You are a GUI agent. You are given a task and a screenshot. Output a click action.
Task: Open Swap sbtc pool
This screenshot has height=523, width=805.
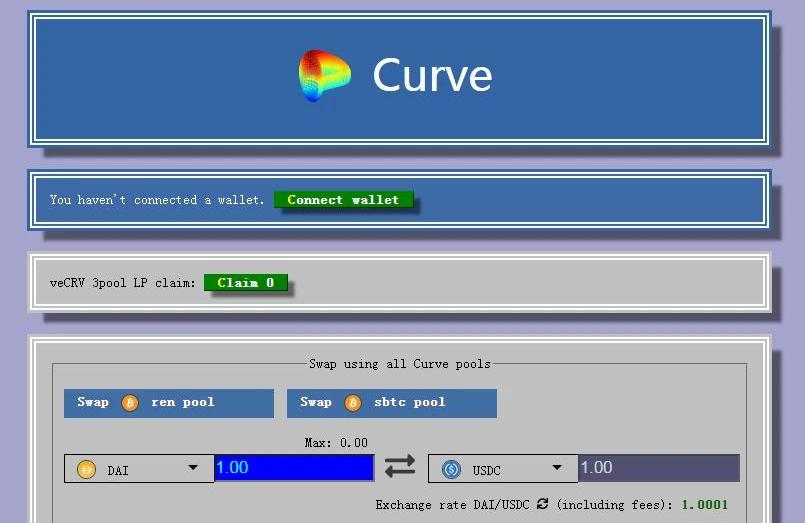coord(392,403)
